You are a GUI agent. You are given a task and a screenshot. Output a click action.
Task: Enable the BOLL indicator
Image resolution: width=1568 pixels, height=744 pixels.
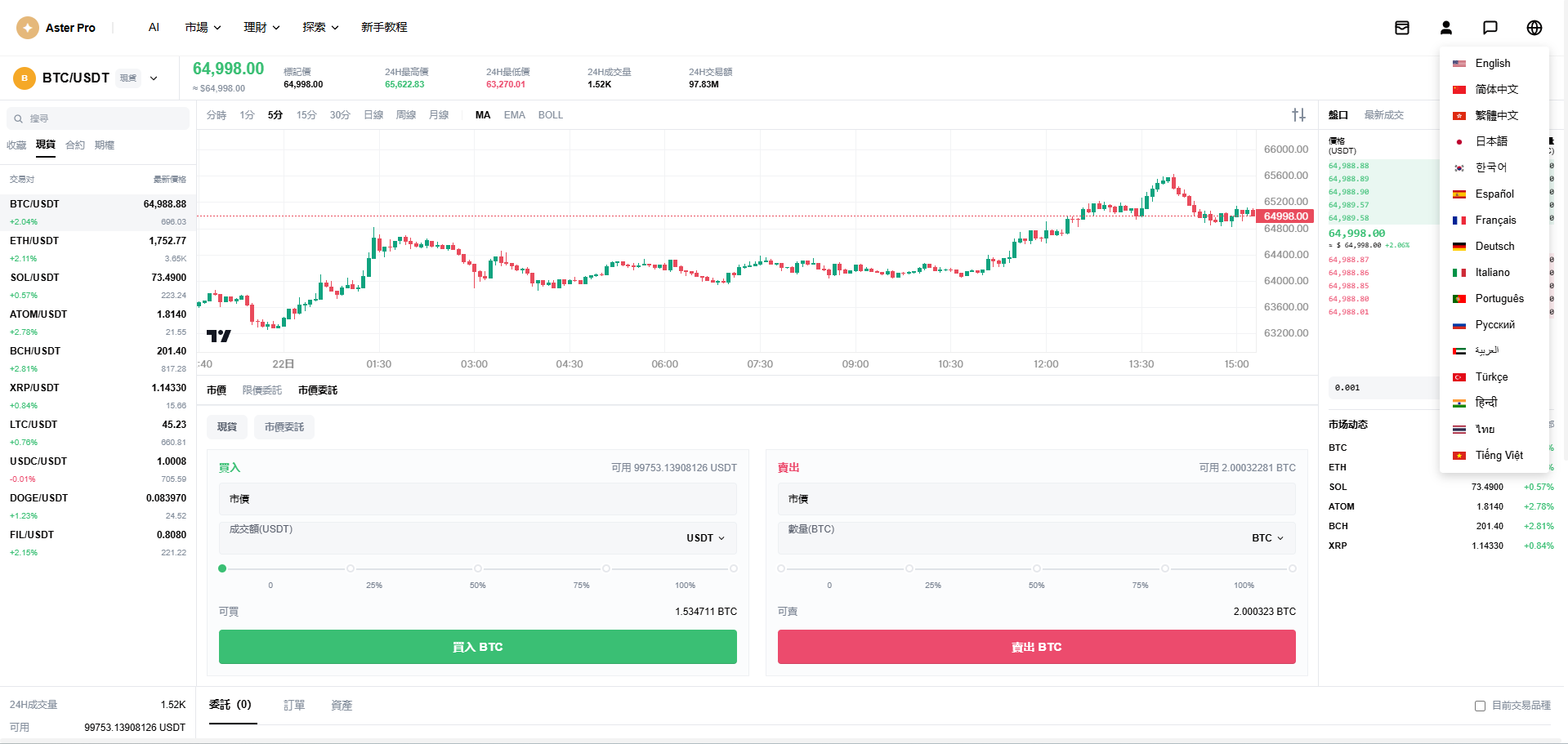click(x=551, y=115)
